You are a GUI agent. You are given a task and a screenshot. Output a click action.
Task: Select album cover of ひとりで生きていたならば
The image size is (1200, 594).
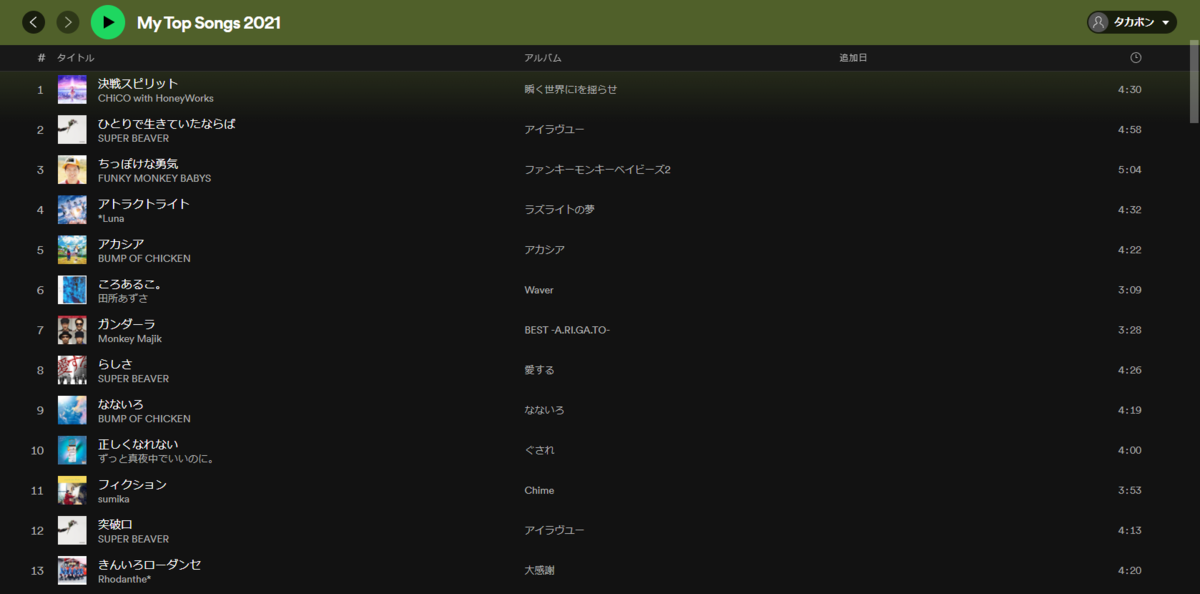(x=72, y=130)
